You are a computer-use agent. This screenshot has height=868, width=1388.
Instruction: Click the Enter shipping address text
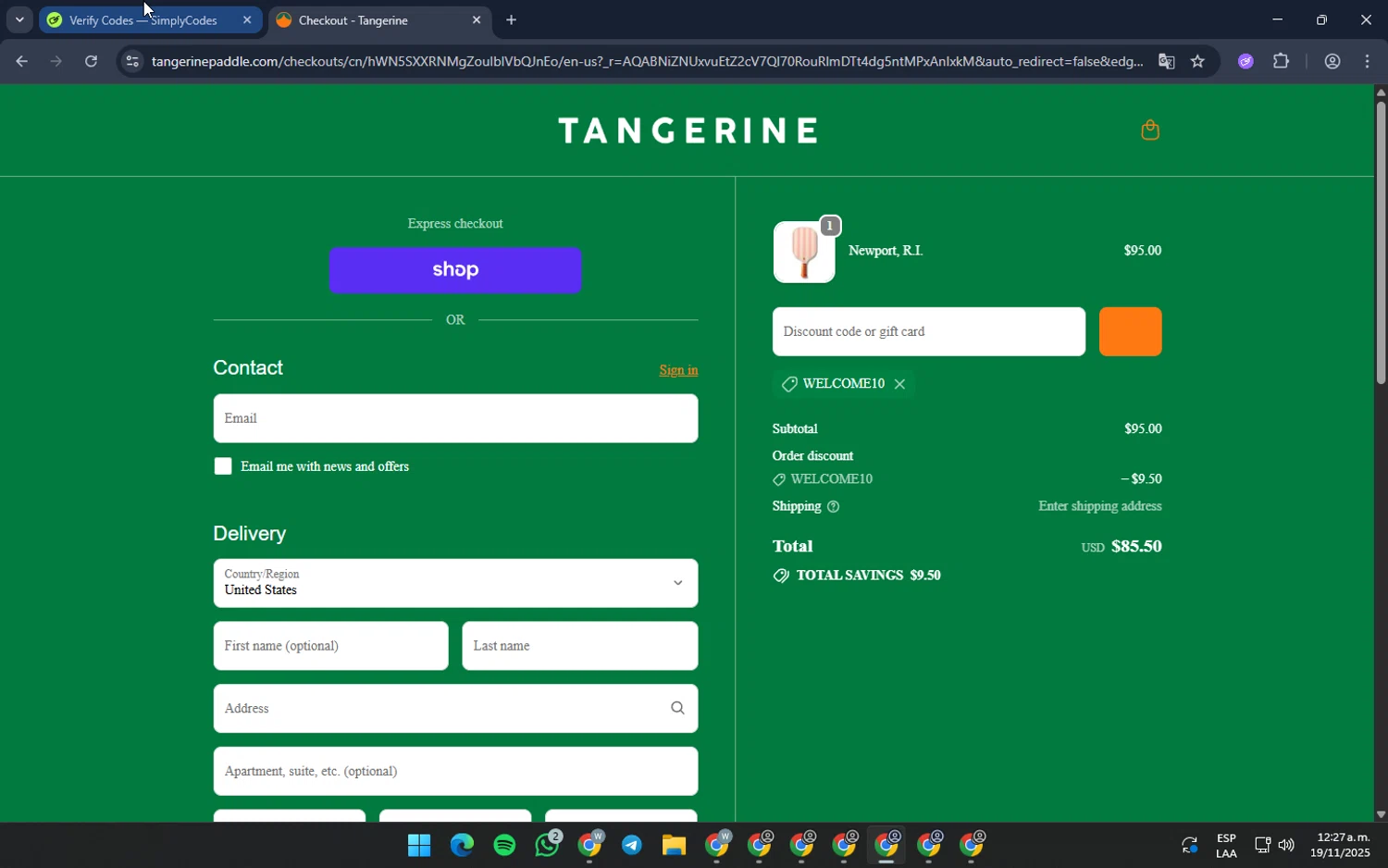click(1099, 507)
